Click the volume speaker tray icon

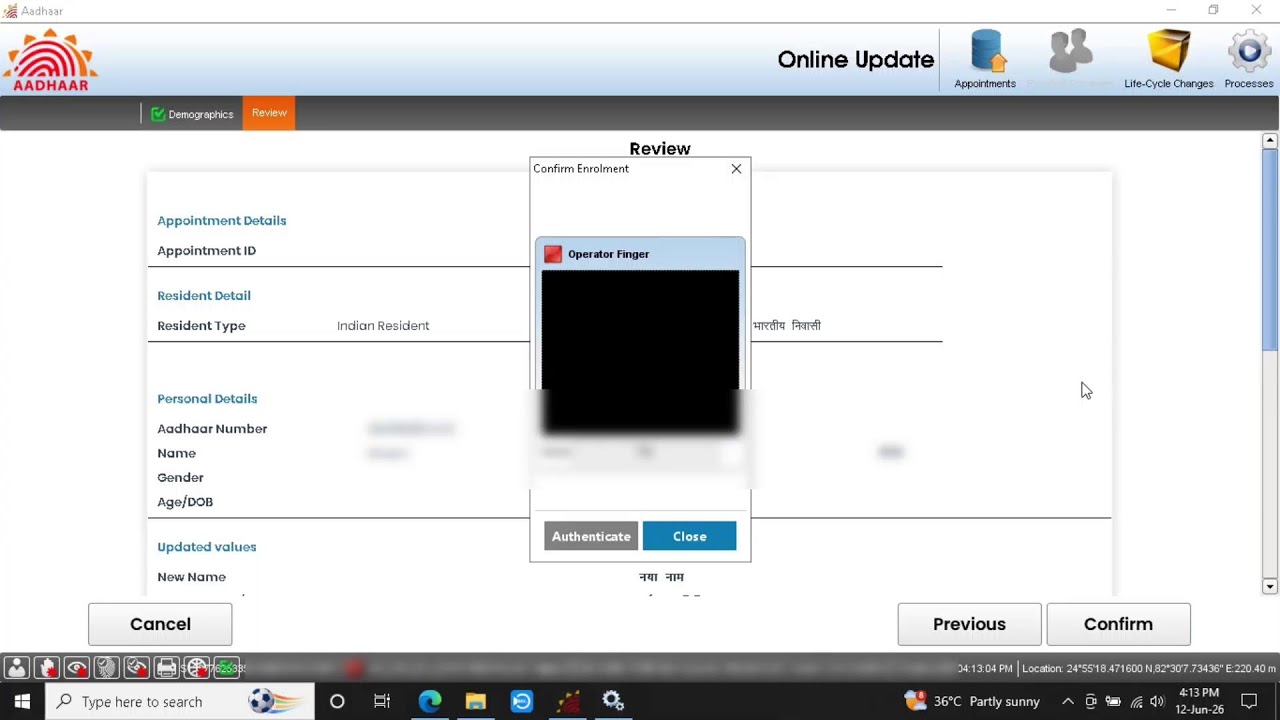[1157, 701]
